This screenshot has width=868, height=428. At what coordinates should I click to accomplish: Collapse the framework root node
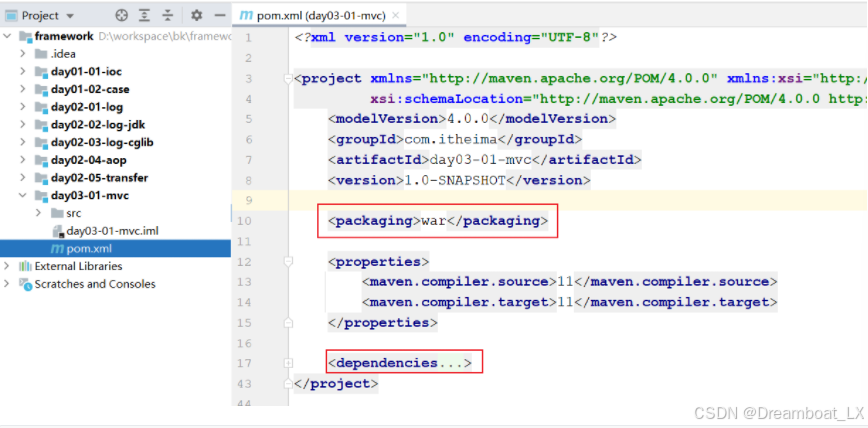pos(7,36)
